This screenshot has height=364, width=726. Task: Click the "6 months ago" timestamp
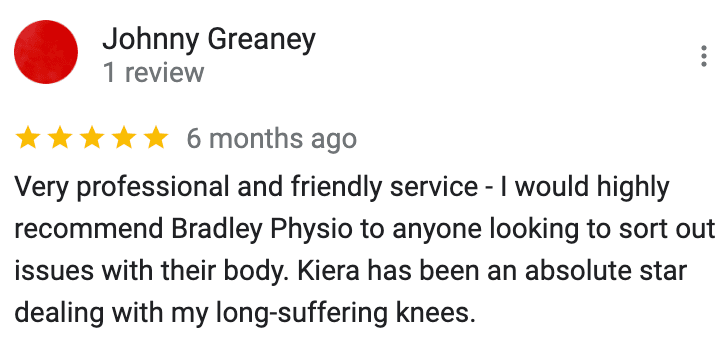272,139
